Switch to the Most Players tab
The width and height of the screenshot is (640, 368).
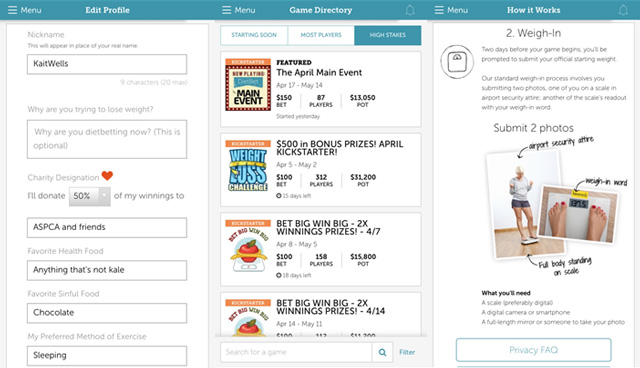pyautogui.click(x=321, y=35)
